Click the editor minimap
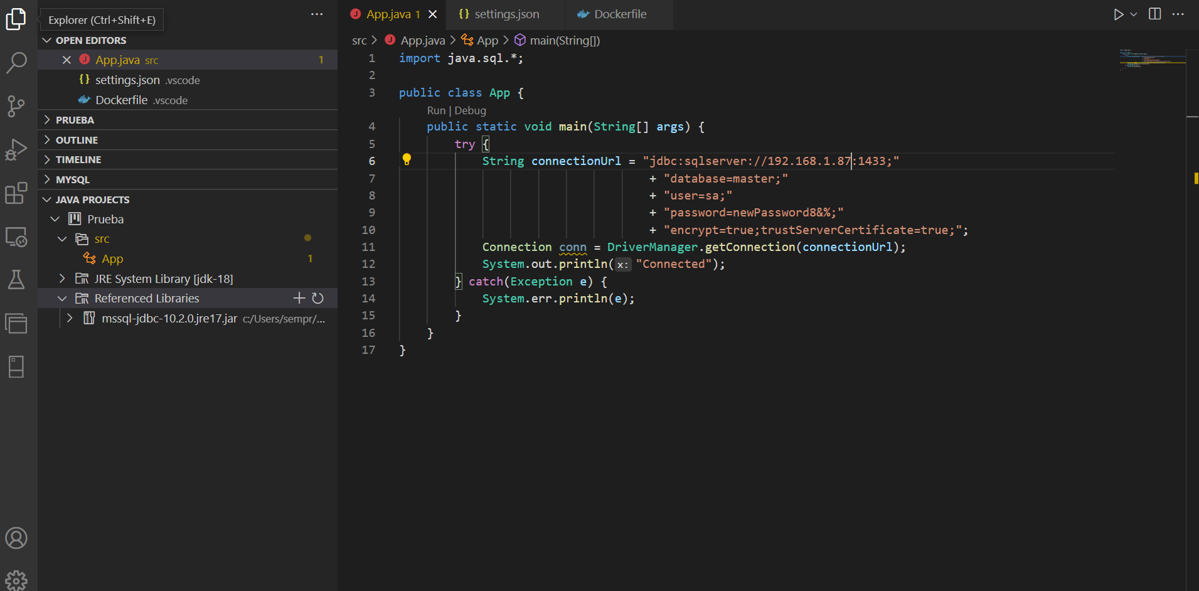Viewport: 1199px width, 591px height. coord(1150,60)
